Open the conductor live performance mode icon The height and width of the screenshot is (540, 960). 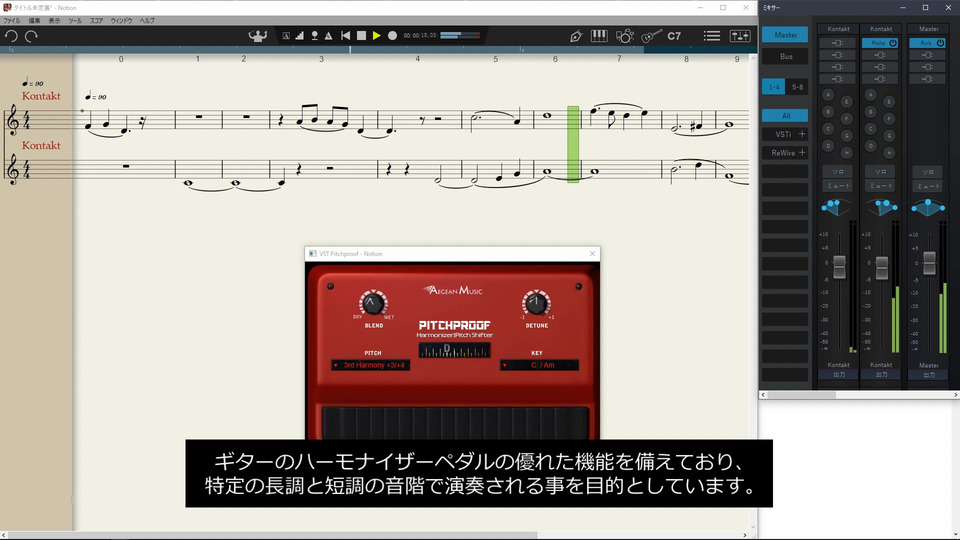coord(258,36)
